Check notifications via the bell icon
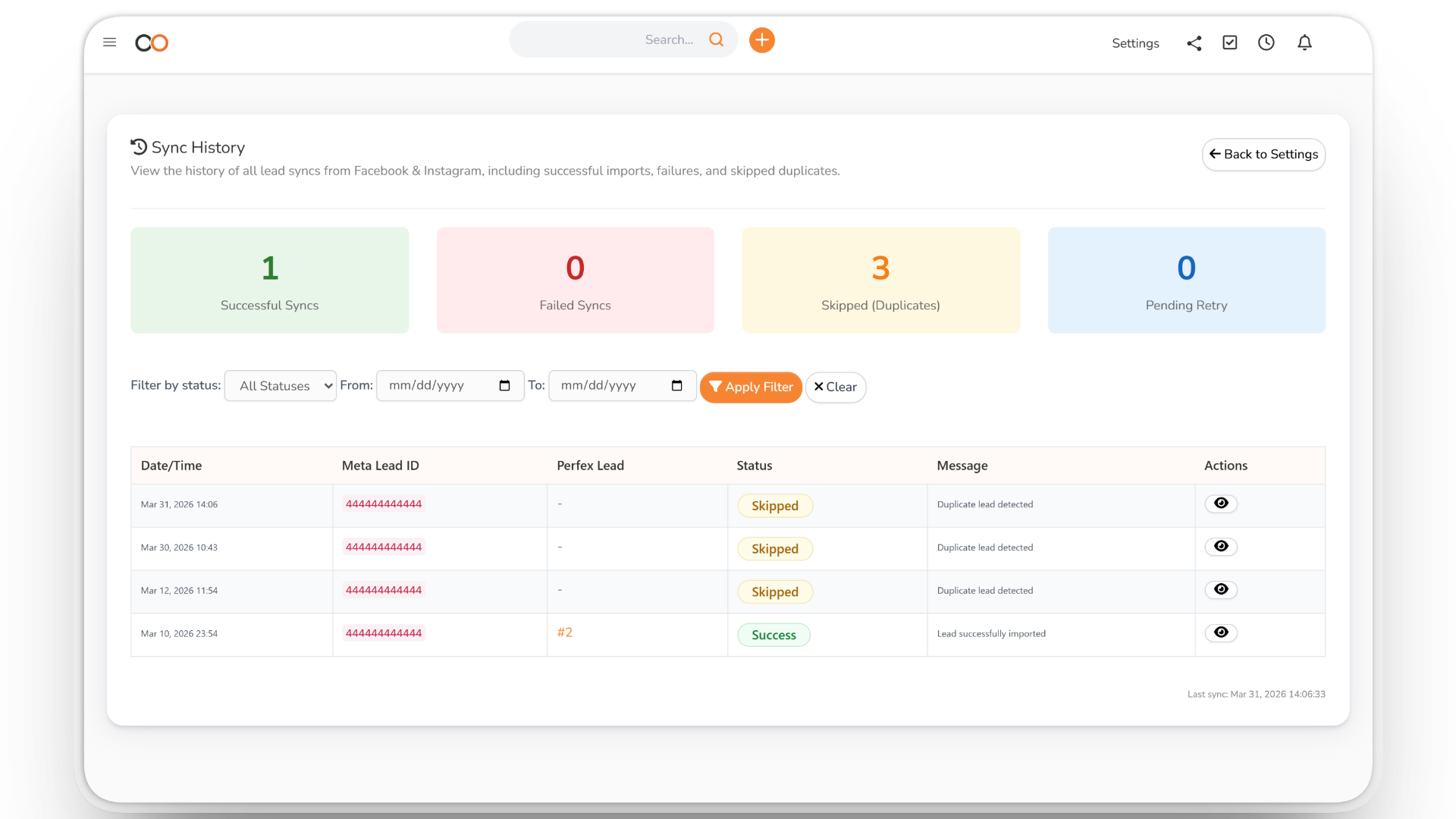The width and height of the screenshot is (1456, 819). (x=1304, y=43)
